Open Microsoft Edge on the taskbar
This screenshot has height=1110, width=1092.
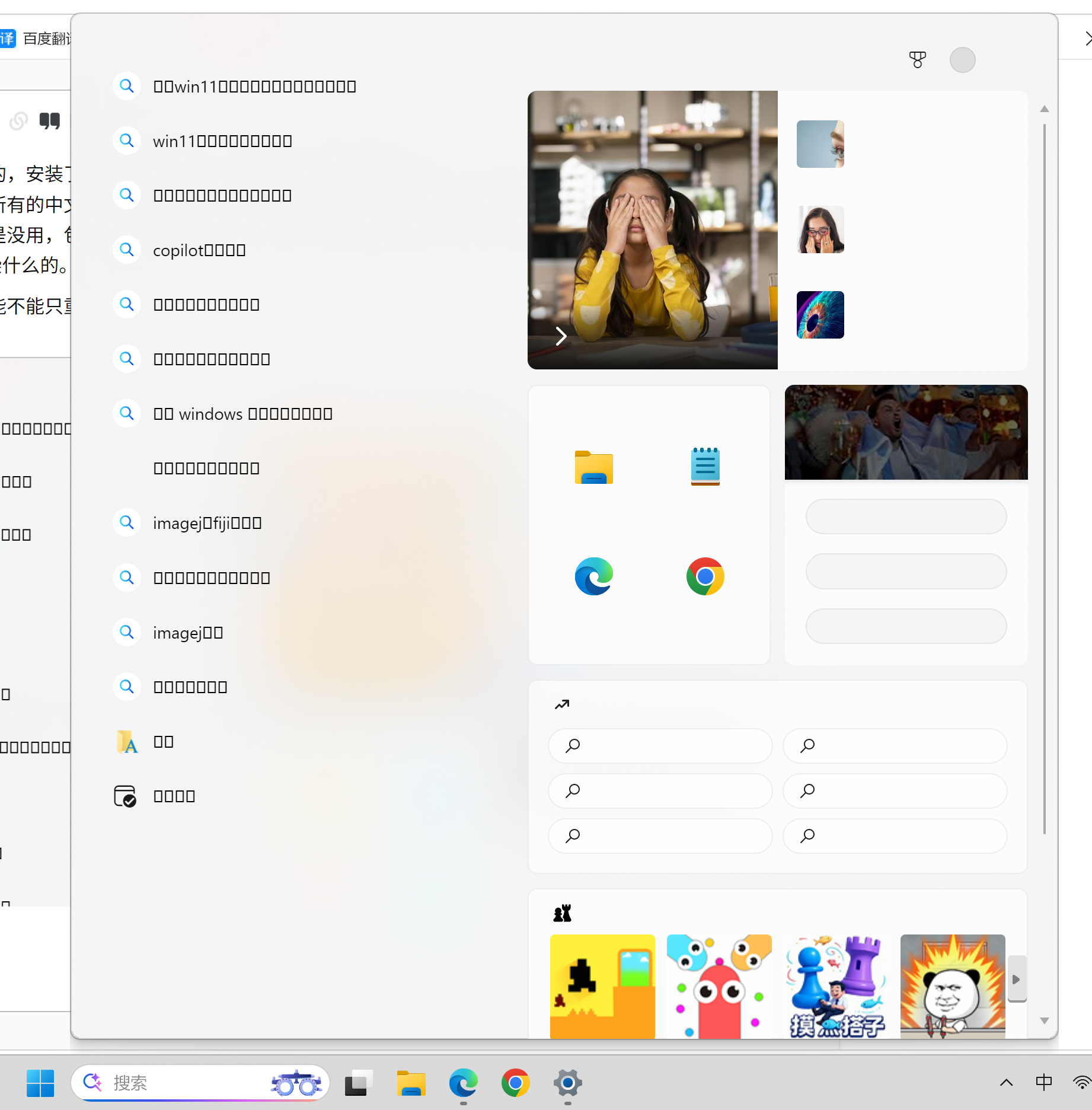(x=463, y=1083)
